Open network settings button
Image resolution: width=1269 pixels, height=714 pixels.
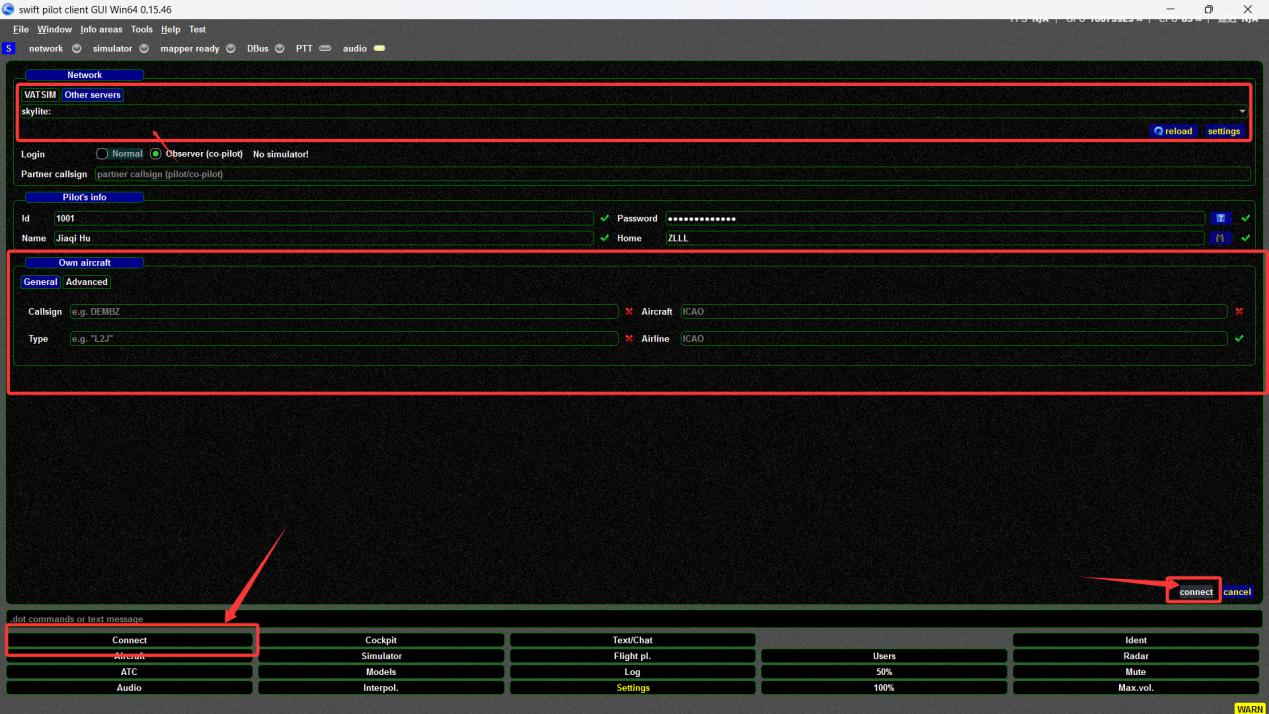[x=1223, y=131]
